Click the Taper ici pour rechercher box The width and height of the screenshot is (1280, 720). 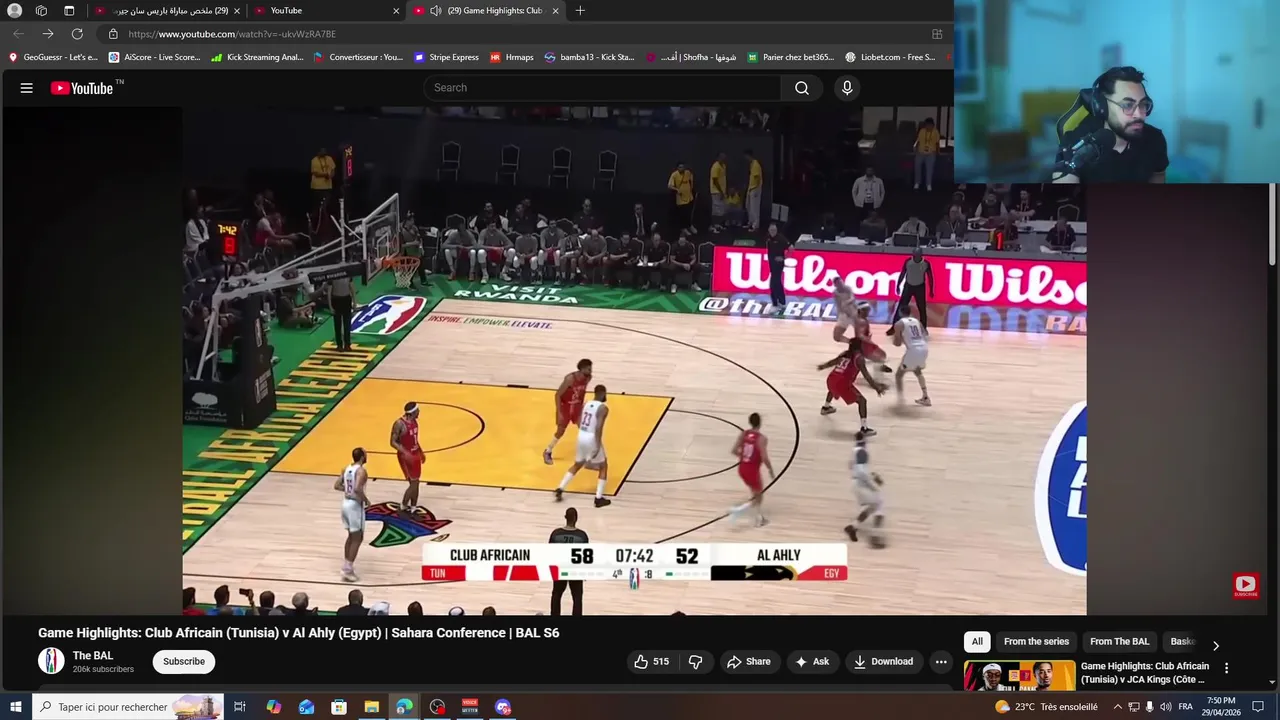pyautogui.click(x=127, y=707)
